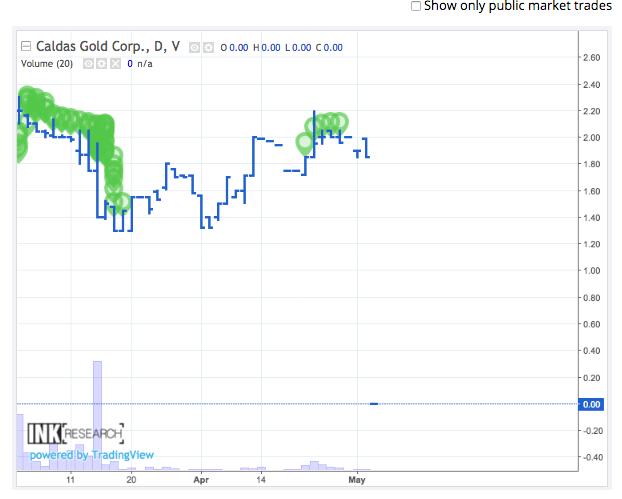This screenshot has height=499, width=622.
Task: Click the '11' date label on time axis
Action: pyautogui.click(x=70, y=480)
